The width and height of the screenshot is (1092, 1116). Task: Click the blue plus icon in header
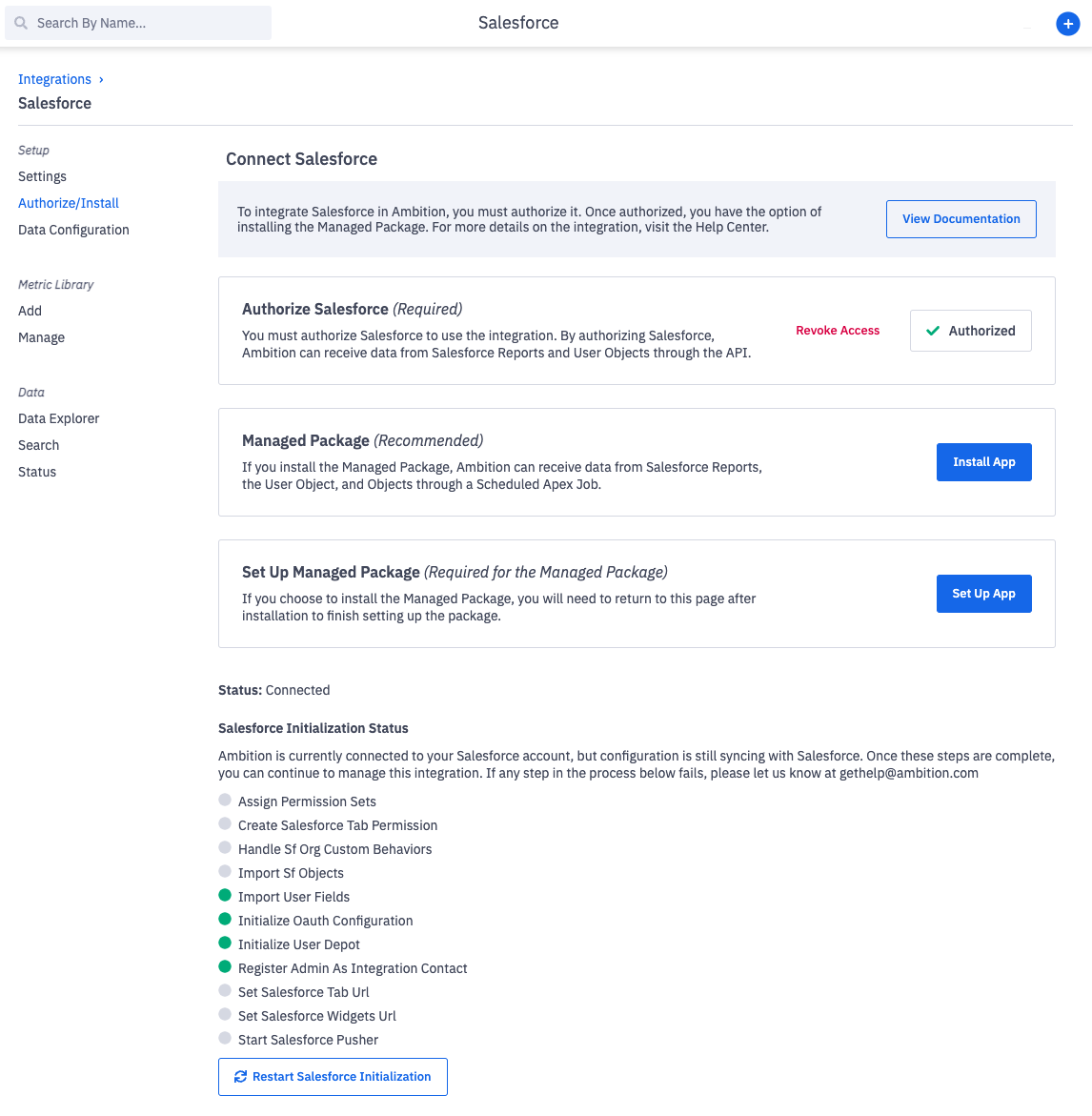[1067, 24]
